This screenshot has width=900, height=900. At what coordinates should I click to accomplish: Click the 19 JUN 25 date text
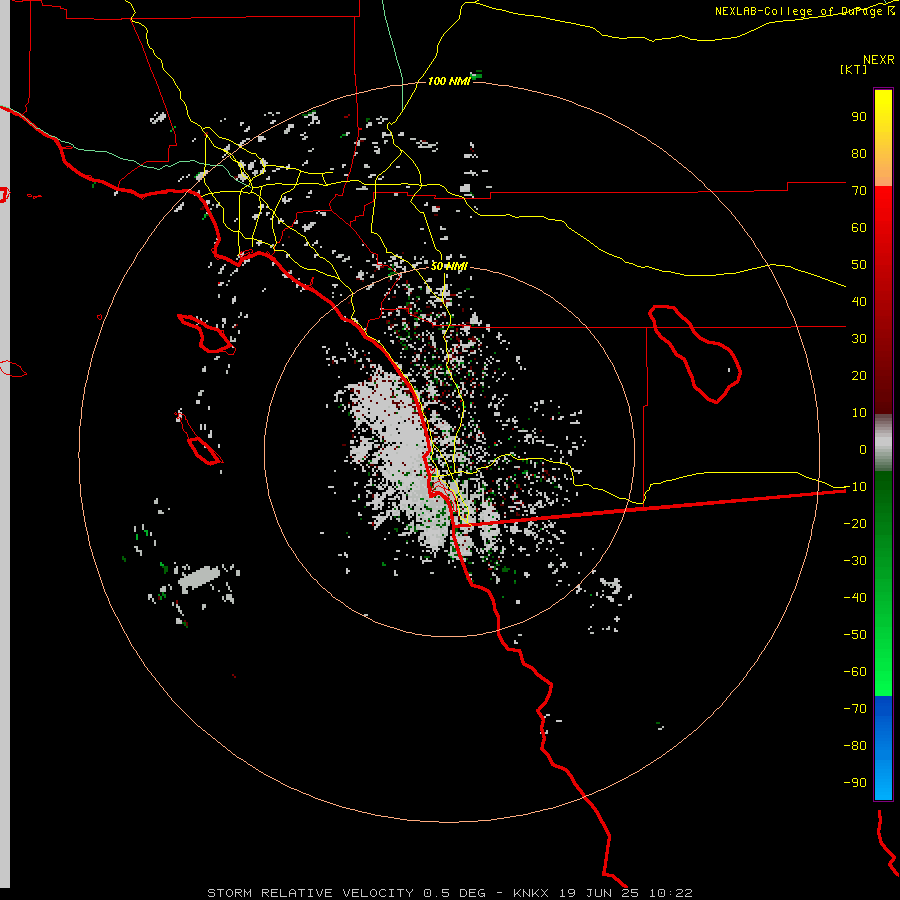(x=599, y=893)
